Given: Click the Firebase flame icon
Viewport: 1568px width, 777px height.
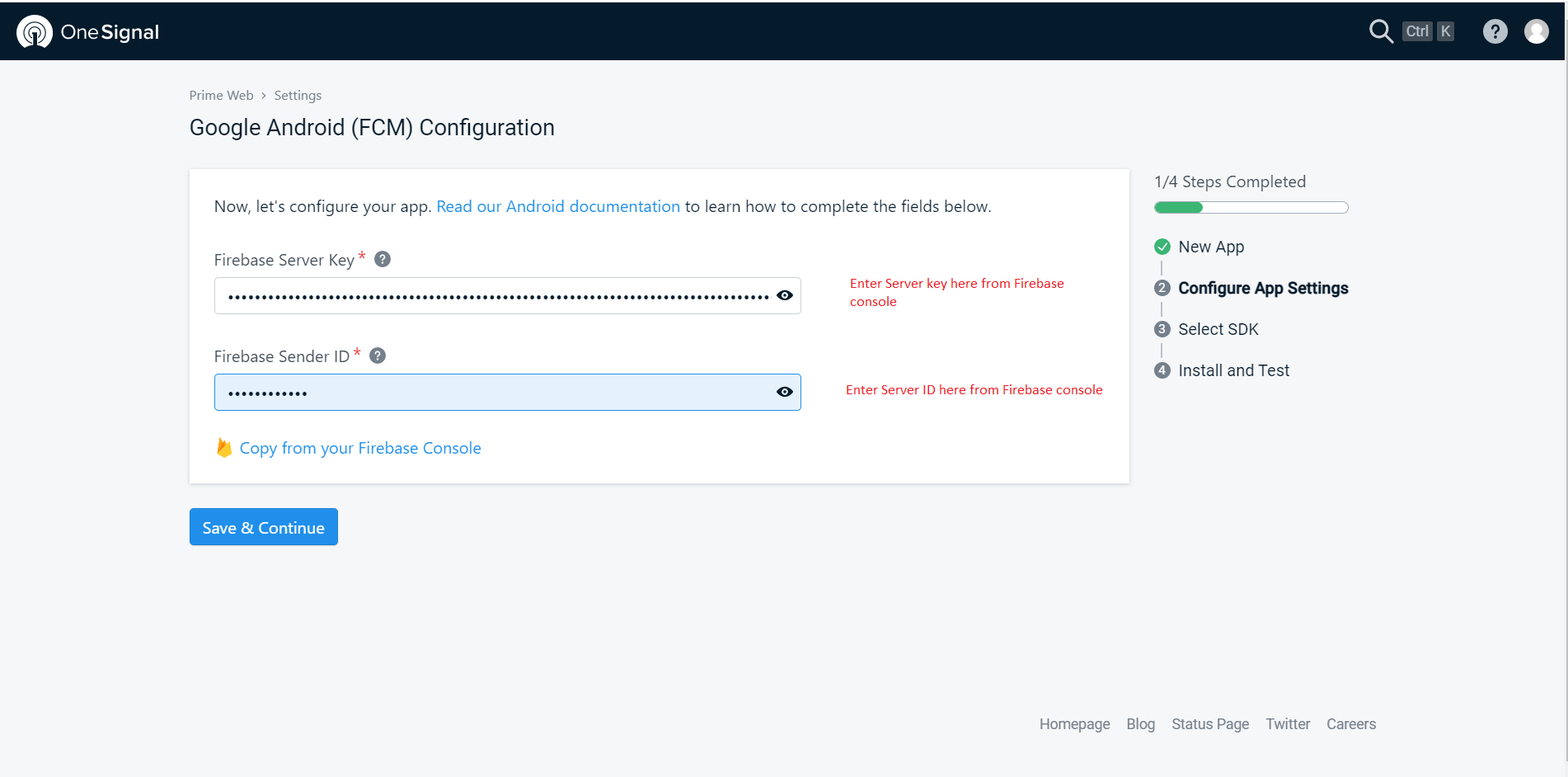Looking at the screenshot, I should [223, 447].
